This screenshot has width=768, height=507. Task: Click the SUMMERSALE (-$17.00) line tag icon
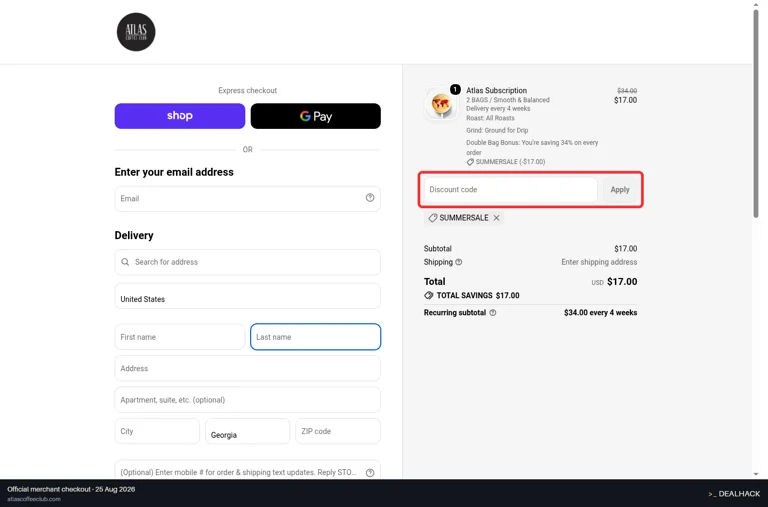click(470, 162)
